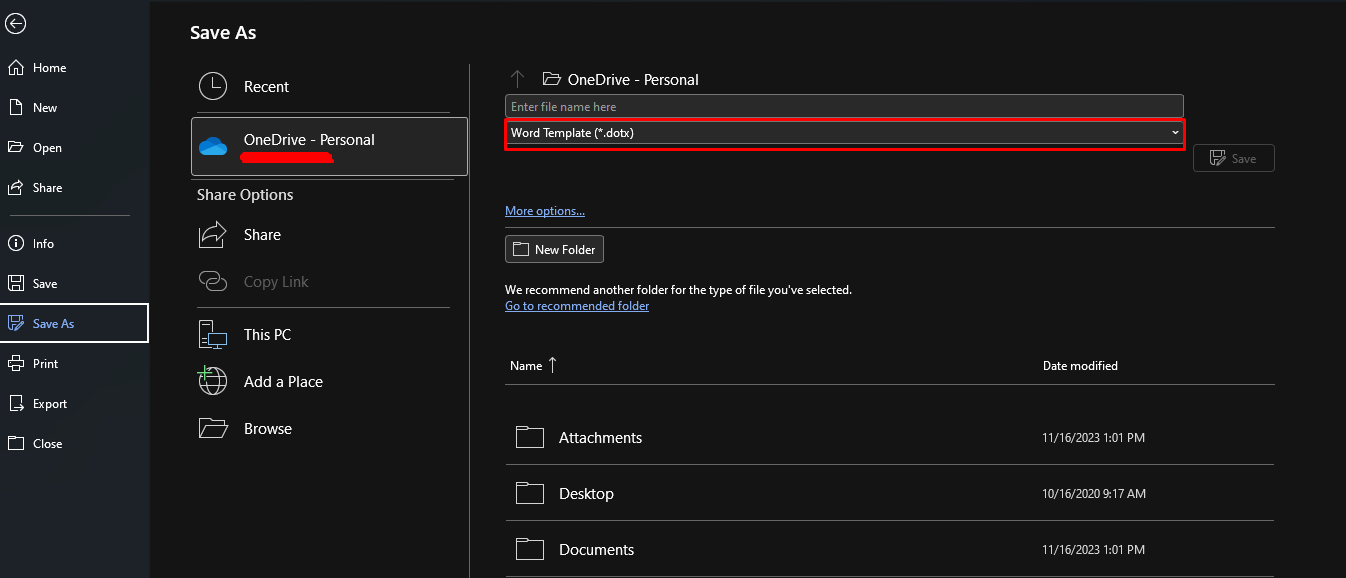The width and height of the screenshot is (1346, 578).
Task: Click the Copy Link chain icon
Action: pos(213,282)
